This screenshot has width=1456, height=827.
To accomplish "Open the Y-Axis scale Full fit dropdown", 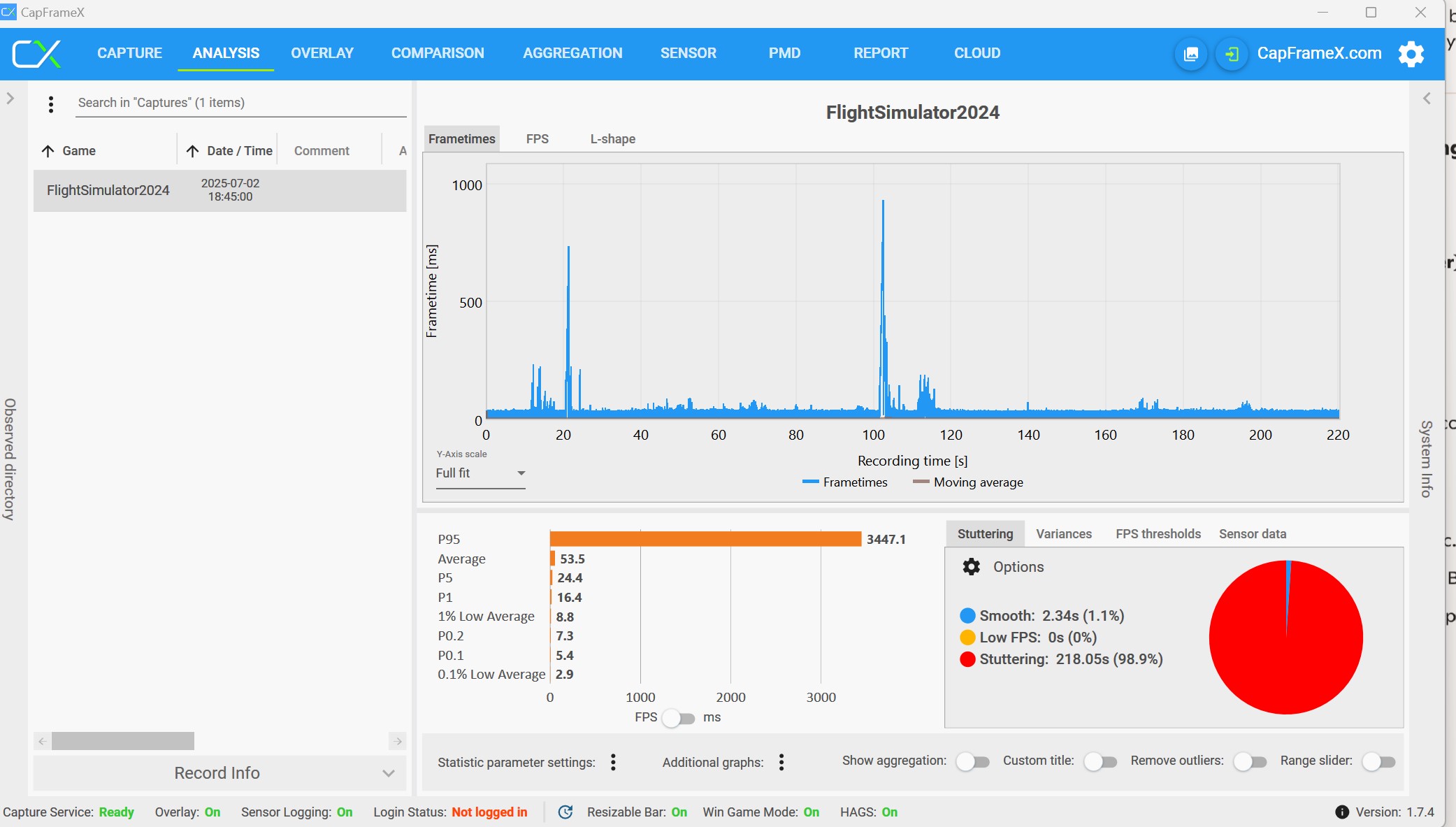I will [480, 473].
